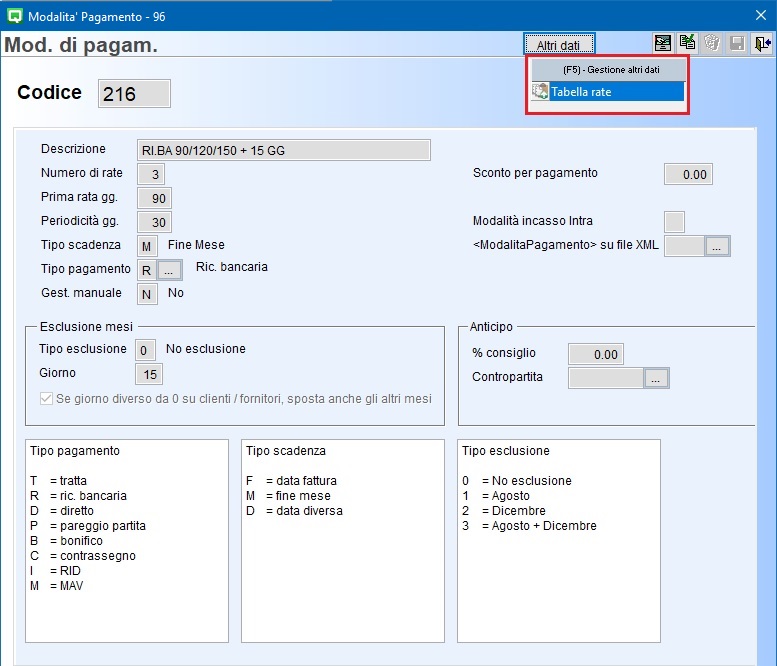
Task: Click the Descrizione text field
Action: (283, 150)
